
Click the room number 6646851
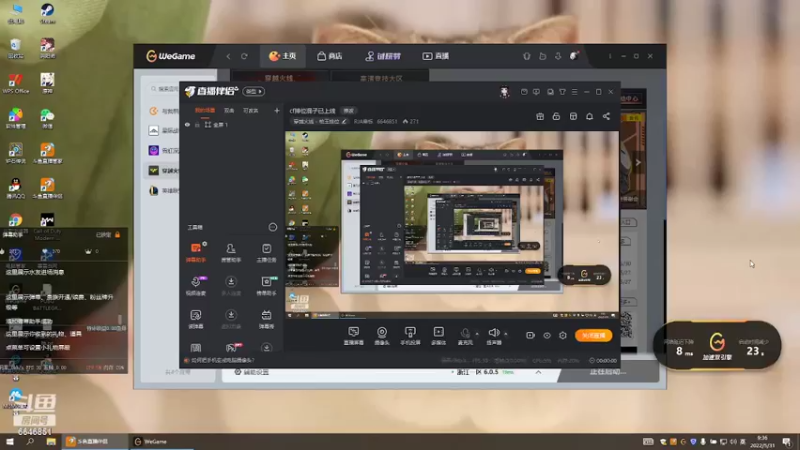pyautogui.click(x=387, y=121)
